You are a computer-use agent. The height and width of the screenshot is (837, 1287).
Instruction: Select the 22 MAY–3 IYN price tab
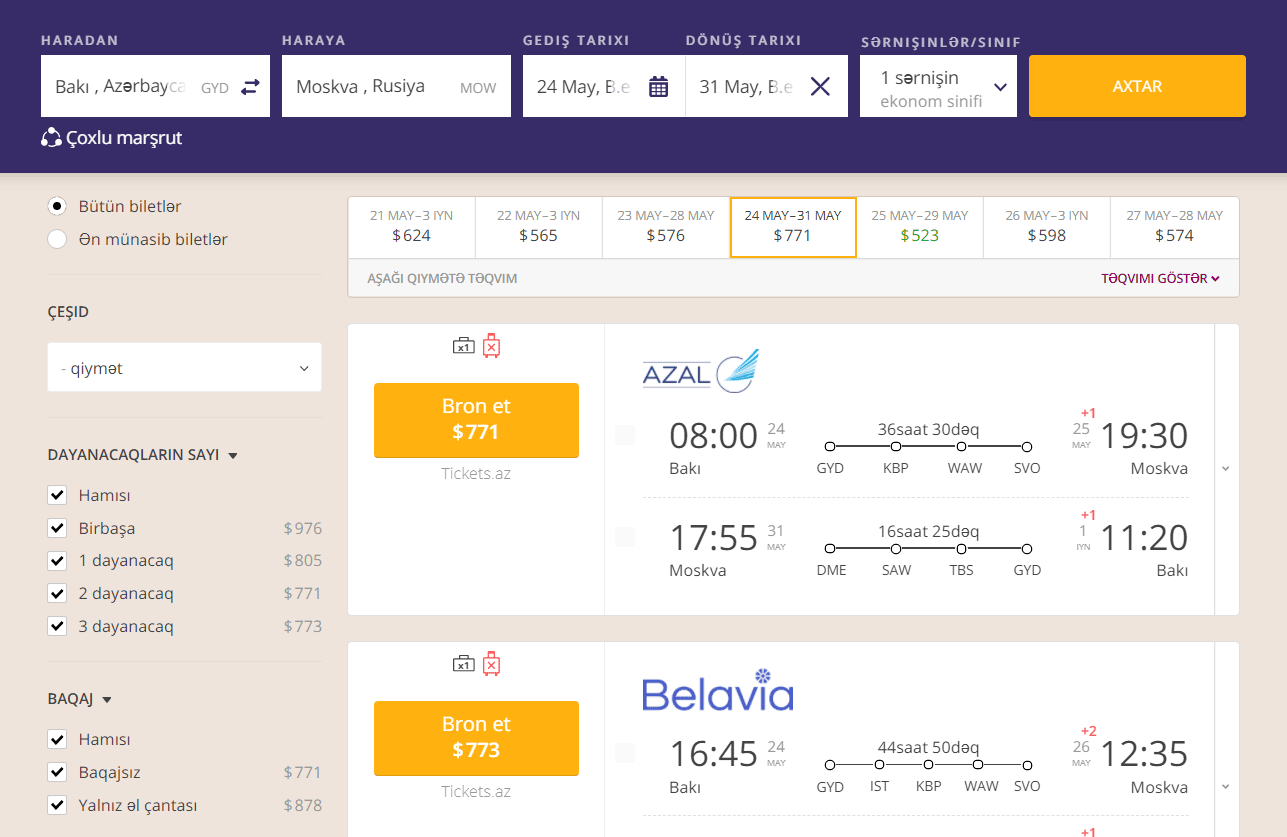538,227
